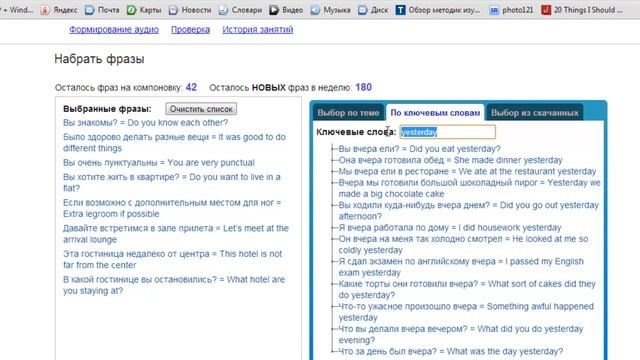Select По ключевым словам tab

(435, 113)
